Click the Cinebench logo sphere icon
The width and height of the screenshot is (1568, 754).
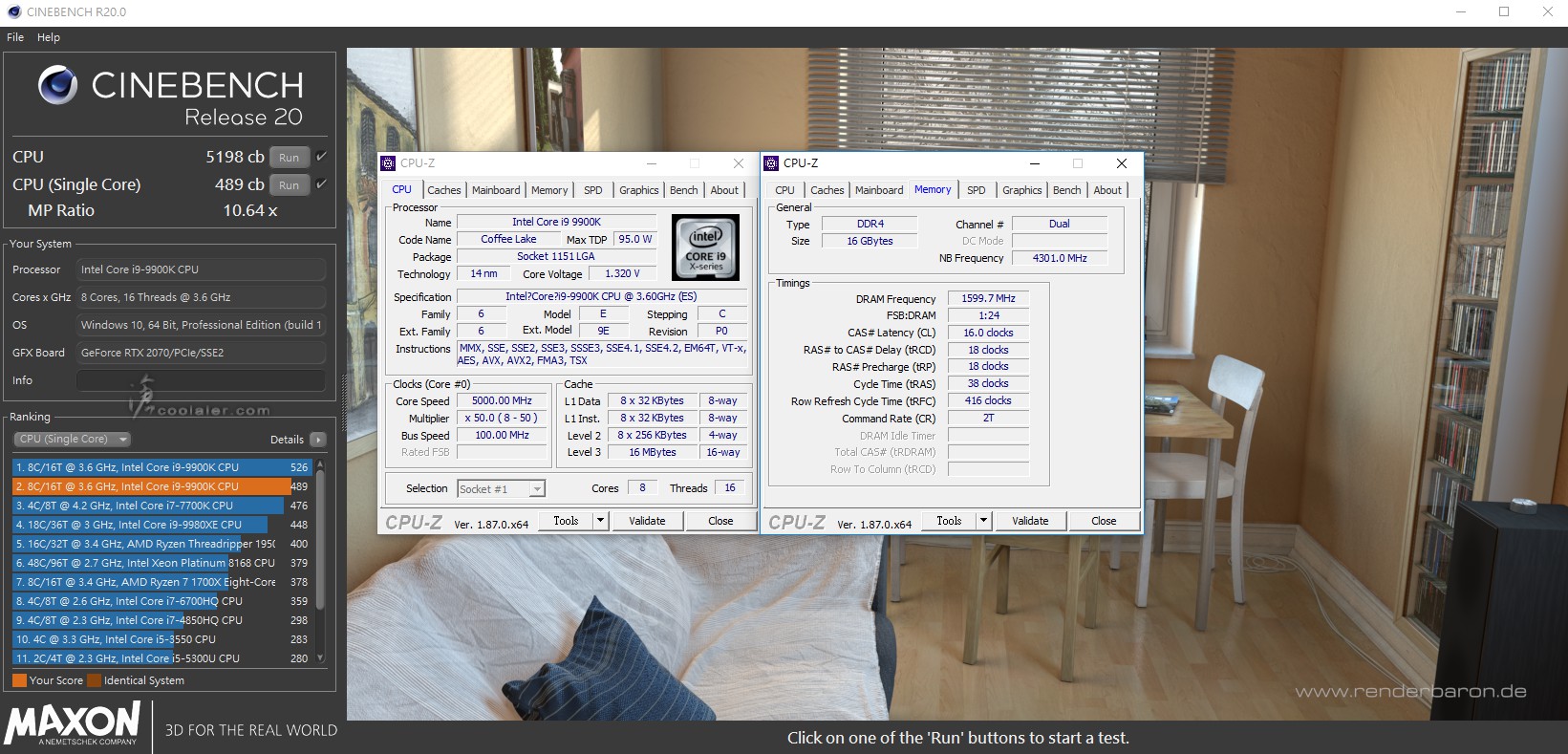[57, 85]
